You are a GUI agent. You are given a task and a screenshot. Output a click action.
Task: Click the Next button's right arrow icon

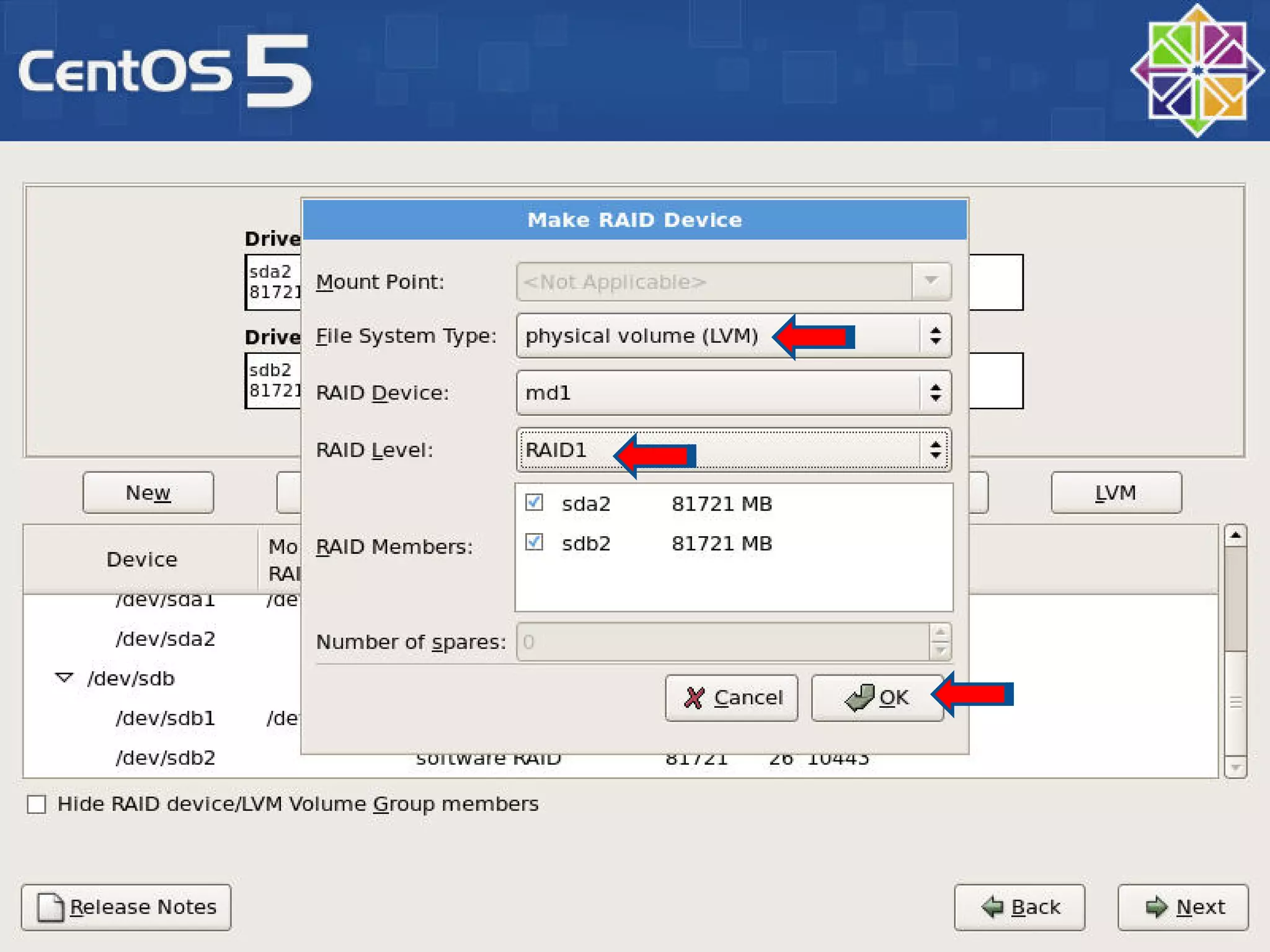pyautogui.click(x=1156, y=907)
